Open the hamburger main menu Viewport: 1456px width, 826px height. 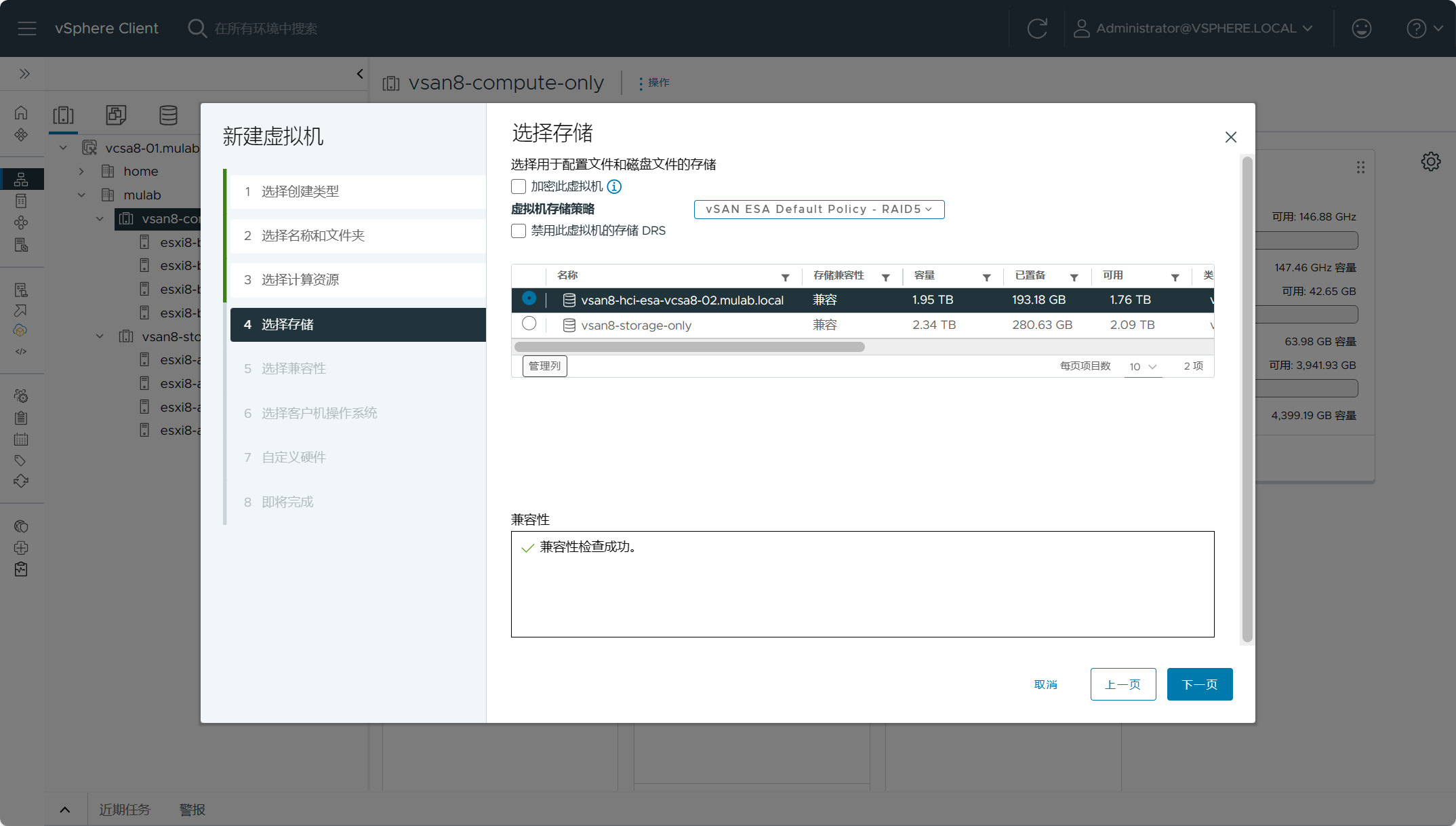[x=27, y=28]
